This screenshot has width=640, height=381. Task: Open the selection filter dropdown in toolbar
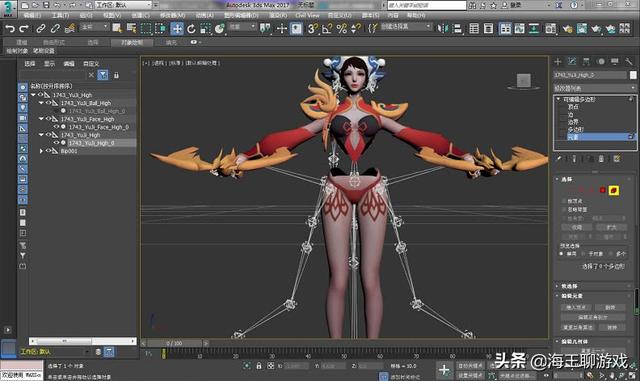[x=95, y=27]
